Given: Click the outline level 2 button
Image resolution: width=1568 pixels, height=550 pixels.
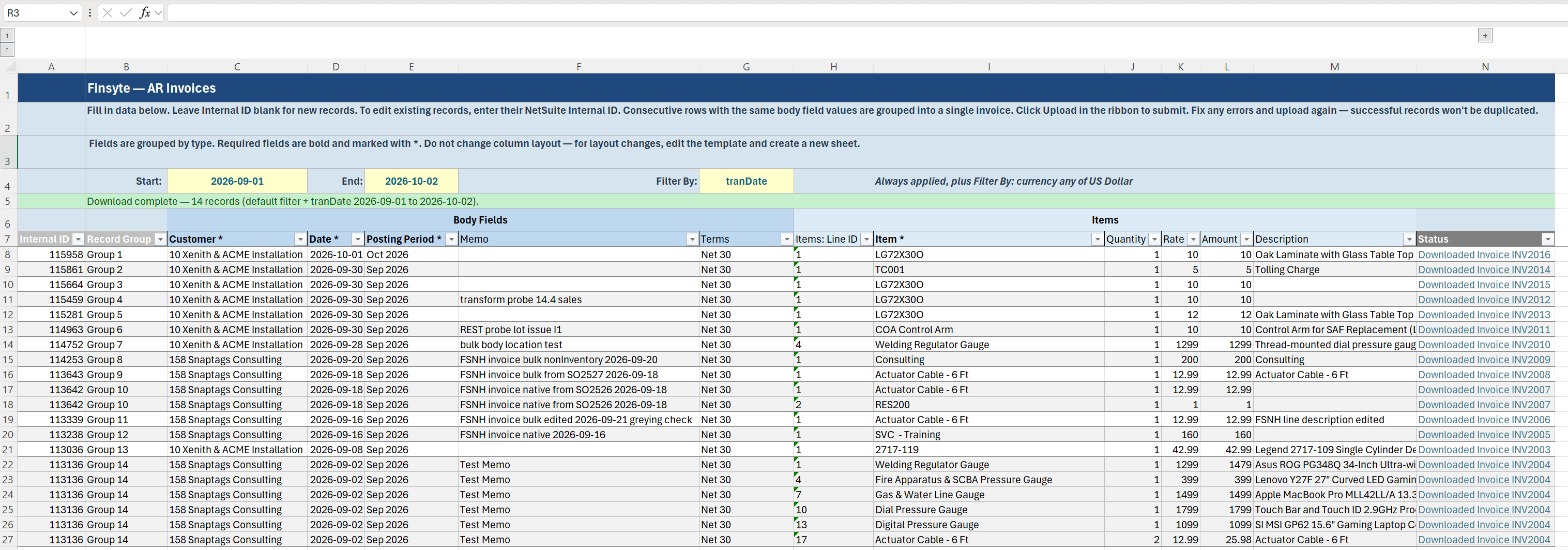Looking at the screenshot, I should point(7,50).
